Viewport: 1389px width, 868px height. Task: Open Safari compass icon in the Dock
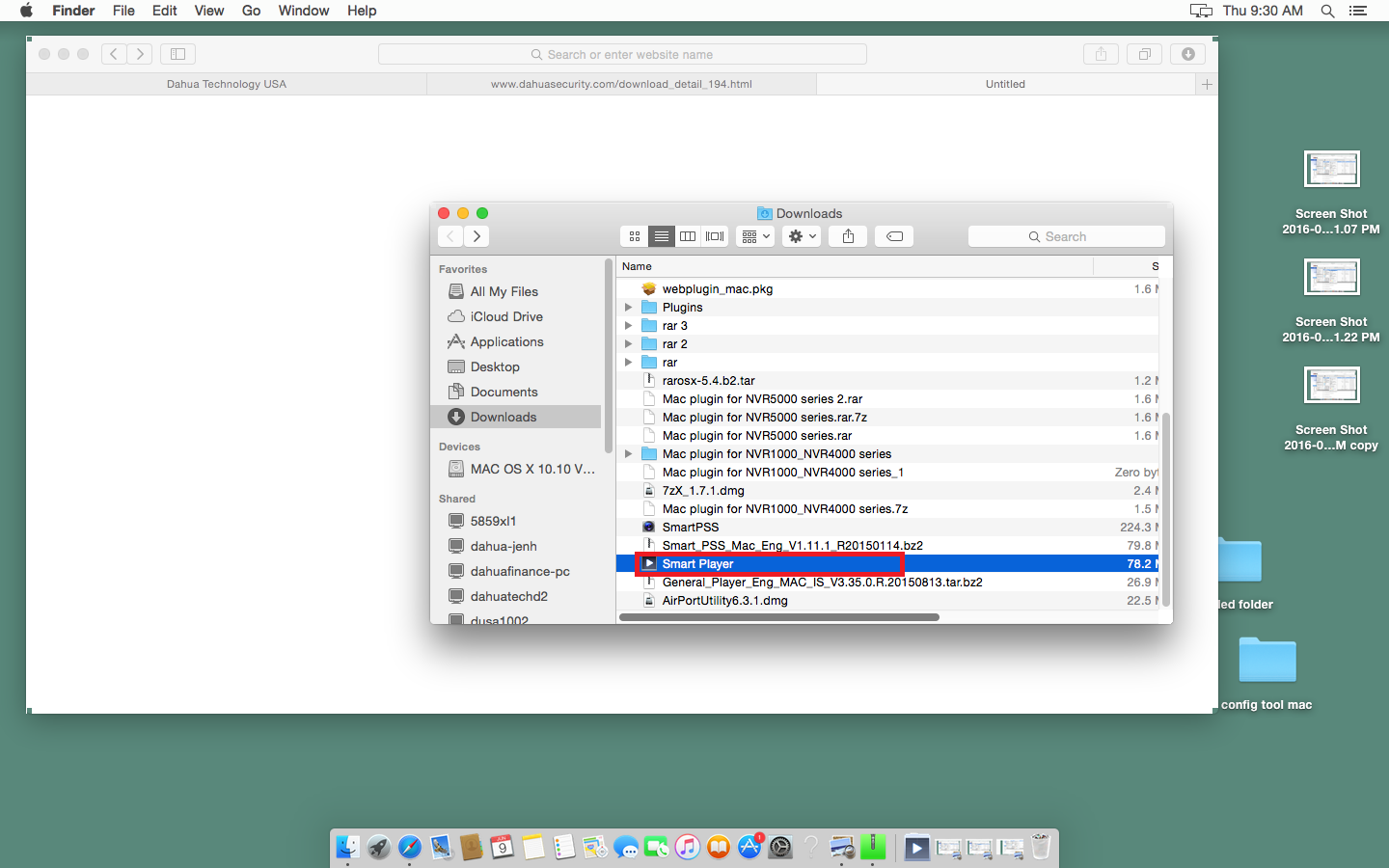[410, 847]
